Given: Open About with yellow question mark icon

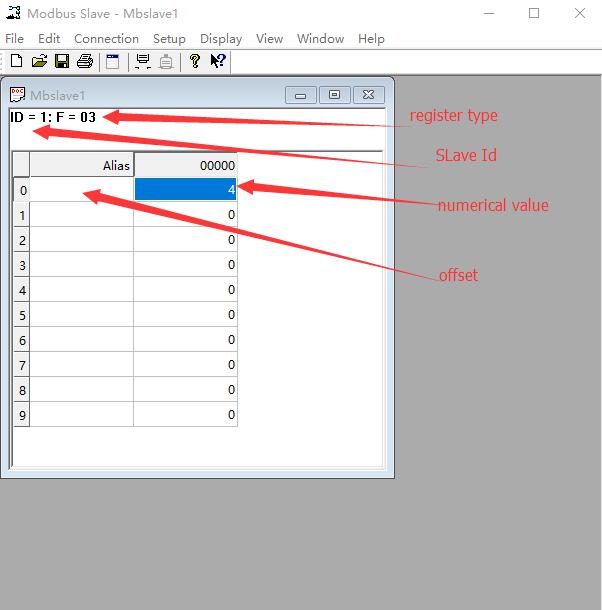Looking at the screenshot, I should 195,61.
